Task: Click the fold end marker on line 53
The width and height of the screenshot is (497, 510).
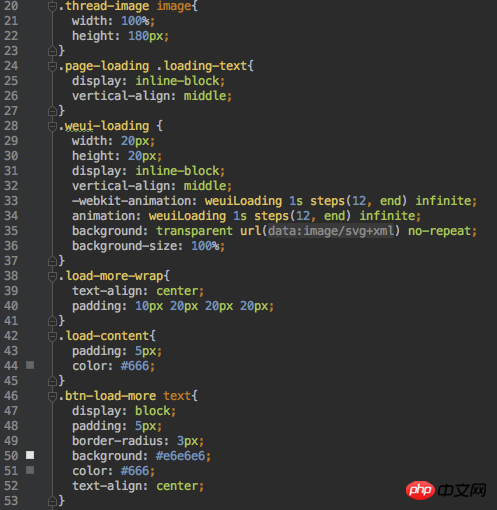Action: 52,501
